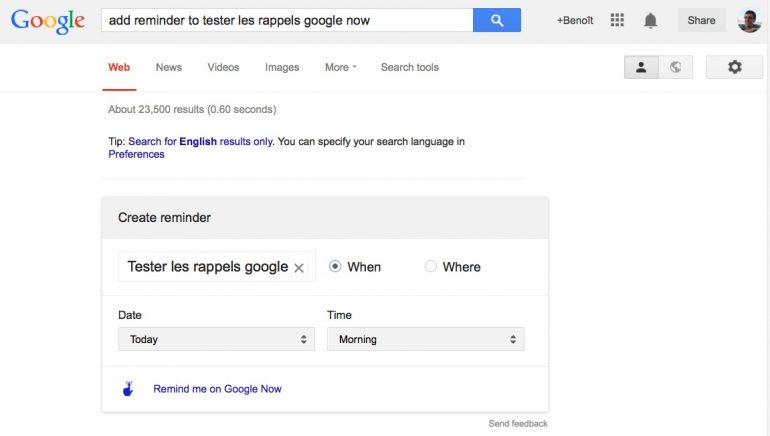Viewport: 770px width, 436px height.
Task: Open the Preferences link
Action: (136, 154)
